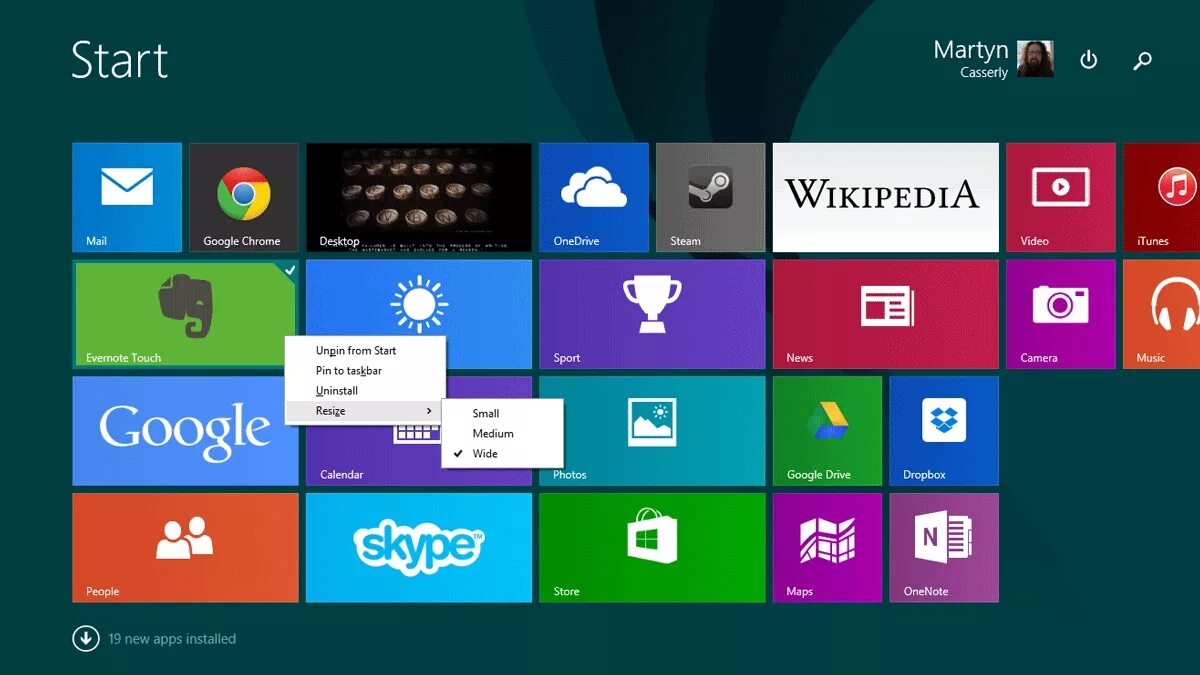The width and height of the screenshot is (1200, 675).
Task: Open the Photos tile
Action: point(652,431)
